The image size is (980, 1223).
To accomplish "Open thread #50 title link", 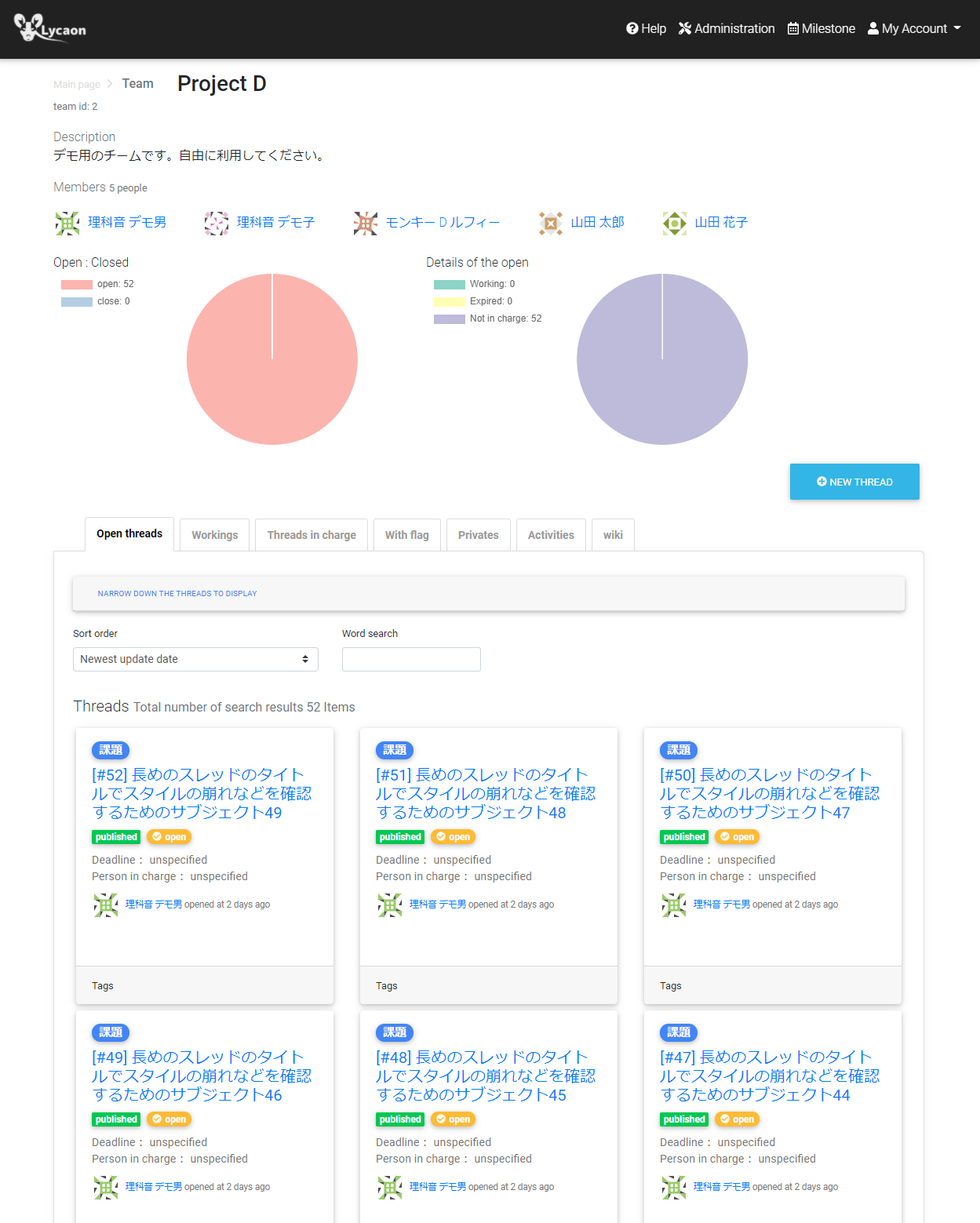I will click(x=770, y=793).
